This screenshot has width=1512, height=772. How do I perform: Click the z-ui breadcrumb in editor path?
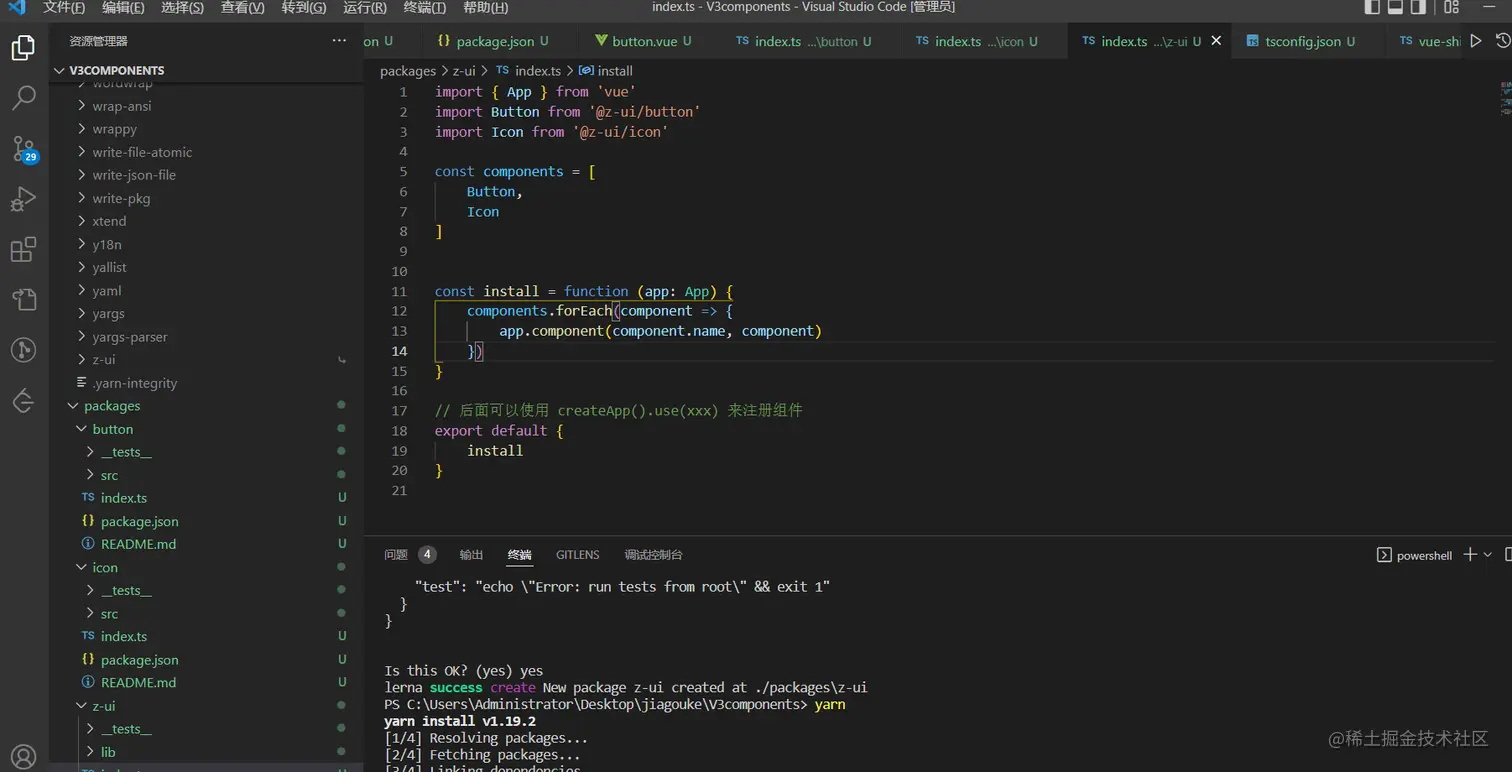[x=464, y=71]
